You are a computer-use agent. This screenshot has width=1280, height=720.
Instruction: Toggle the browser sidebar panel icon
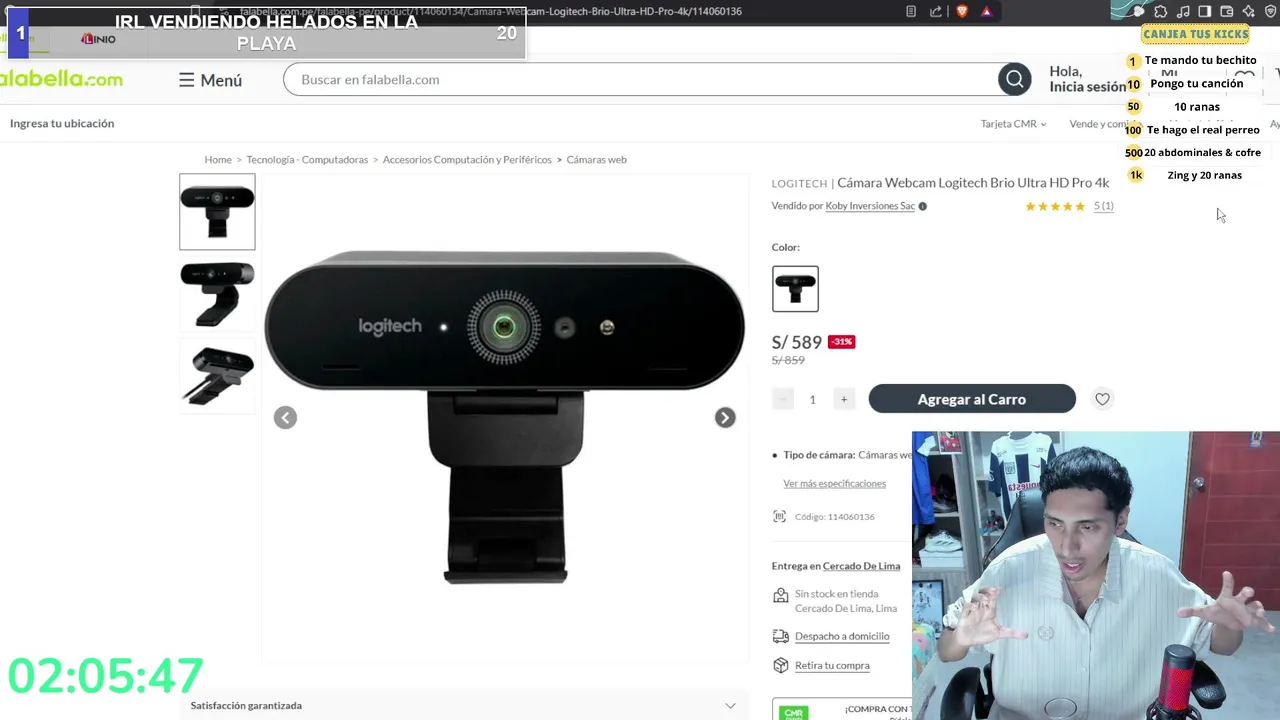(x=1205, y=11)
